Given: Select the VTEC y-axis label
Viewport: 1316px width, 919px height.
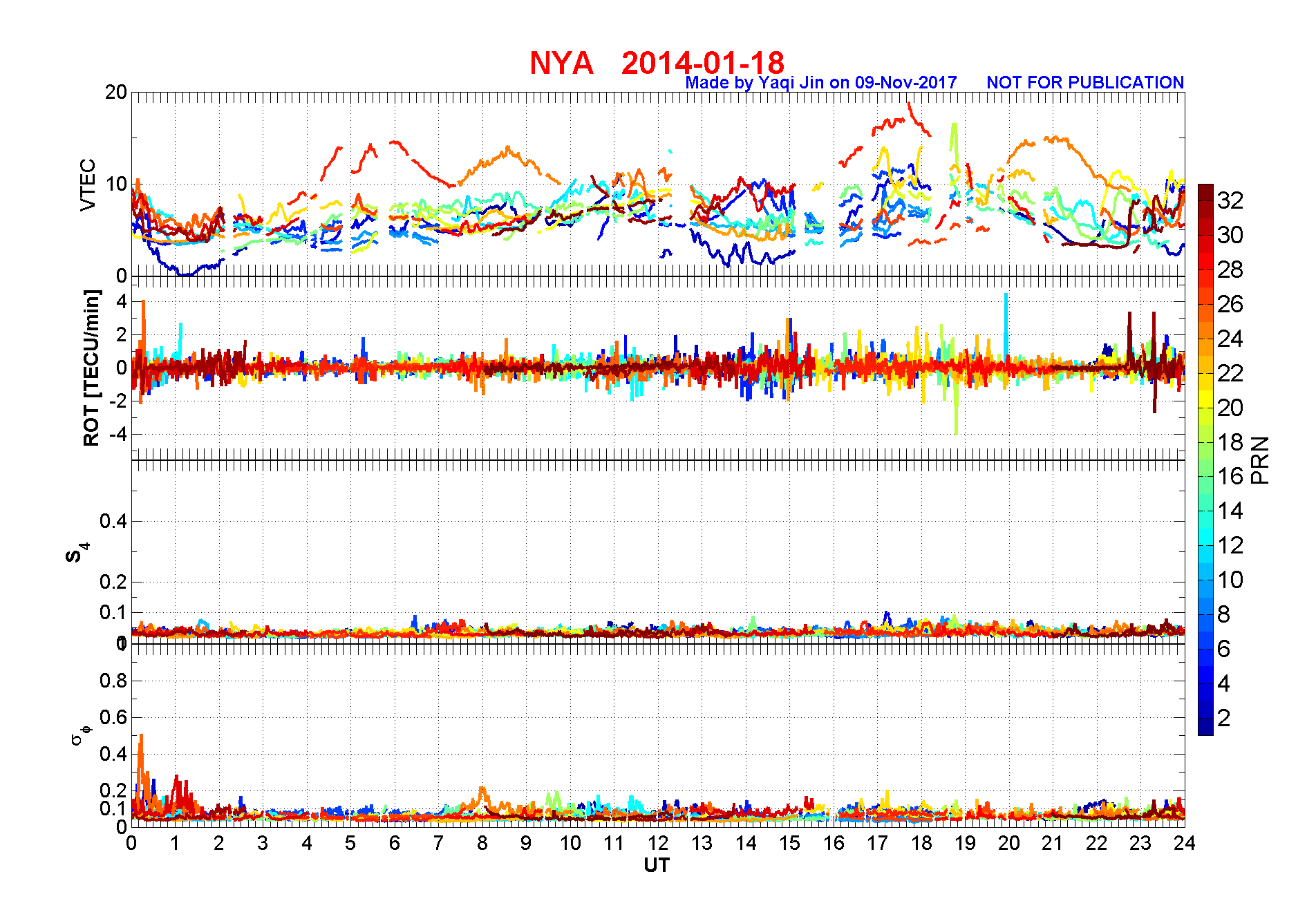Looking at the screenshot, I should pyautogui.click(x=88, y=185).
